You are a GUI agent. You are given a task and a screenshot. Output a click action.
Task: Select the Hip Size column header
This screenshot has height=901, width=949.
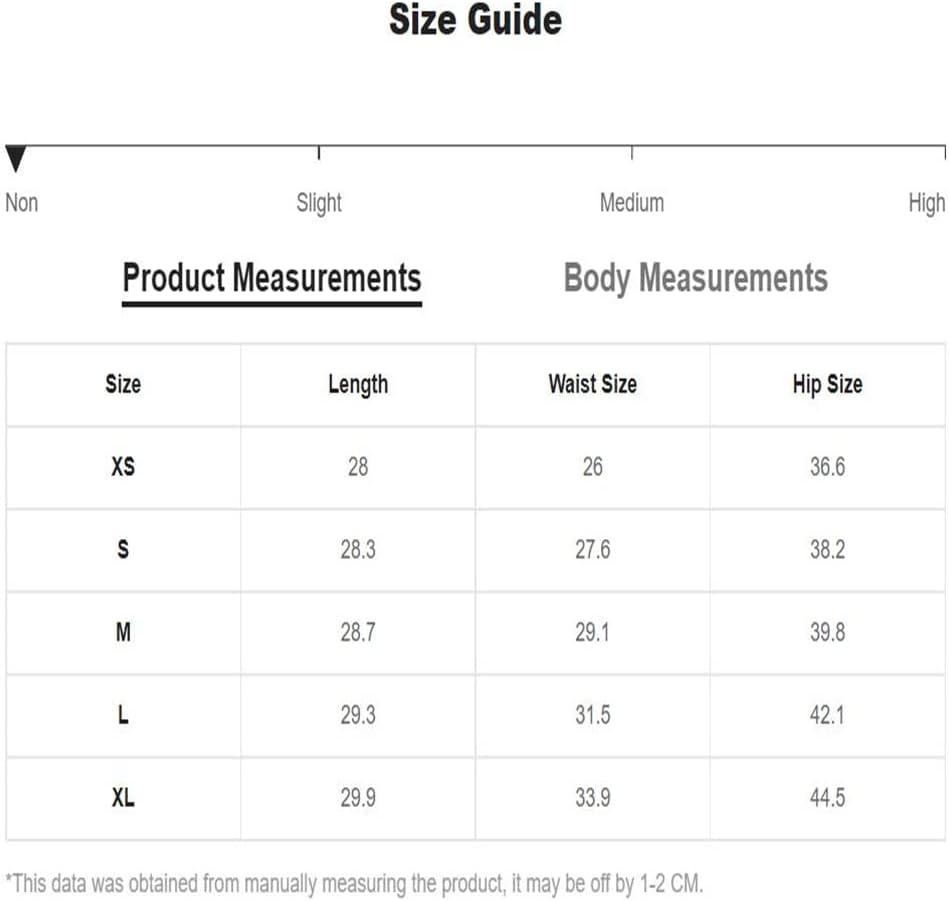coord(827,385)
